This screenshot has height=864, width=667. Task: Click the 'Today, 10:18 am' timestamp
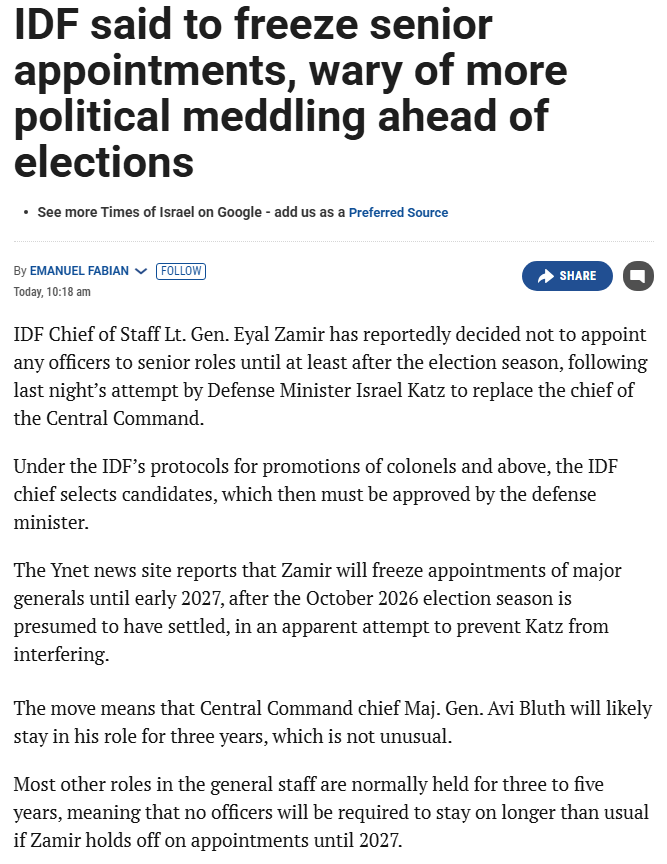coord(52,291)
